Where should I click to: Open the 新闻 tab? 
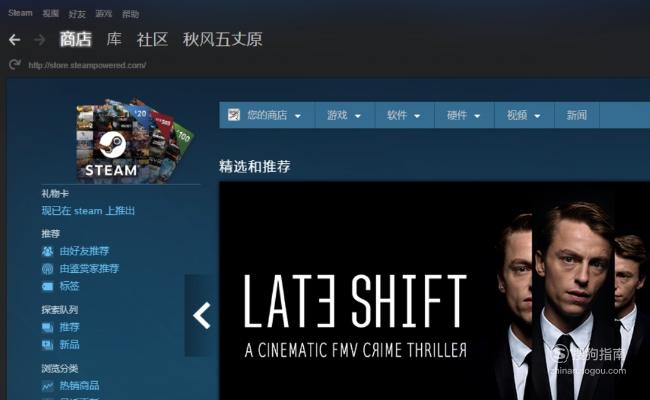(x=577, y=115)
